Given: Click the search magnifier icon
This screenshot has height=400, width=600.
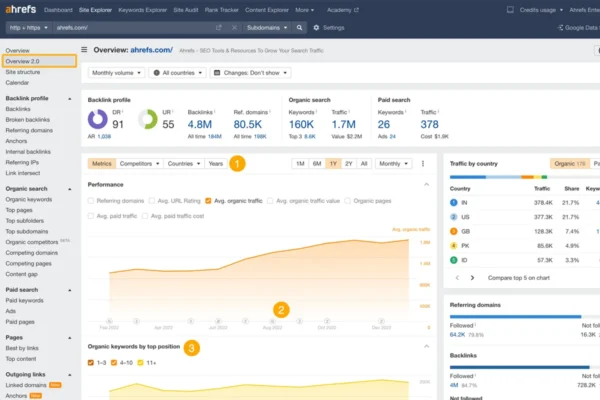Looking at the screenshot, I should coord(299,28).
